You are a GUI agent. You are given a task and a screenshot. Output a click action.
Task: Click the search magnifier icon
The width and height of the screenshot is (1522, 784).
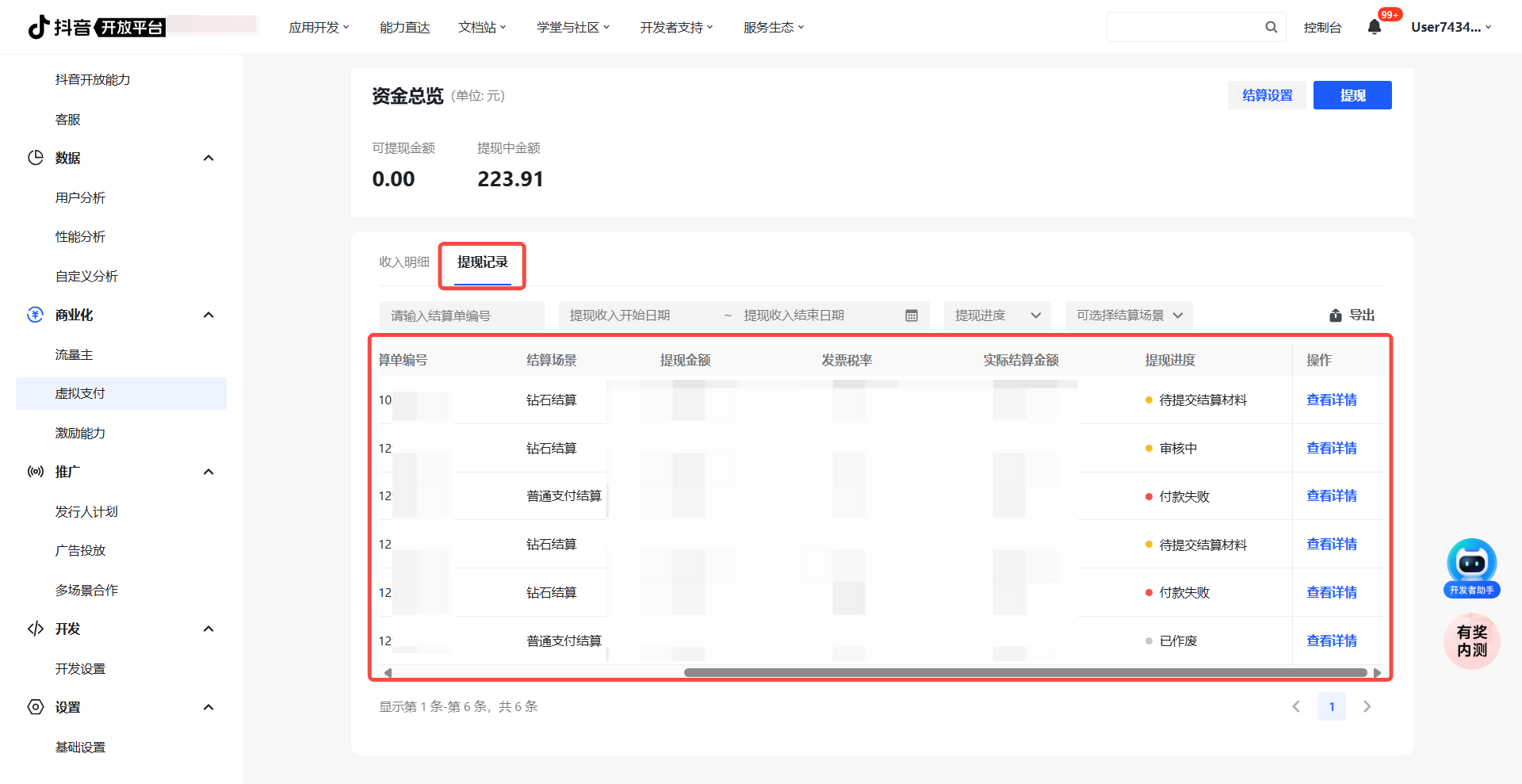[1271, 27]
